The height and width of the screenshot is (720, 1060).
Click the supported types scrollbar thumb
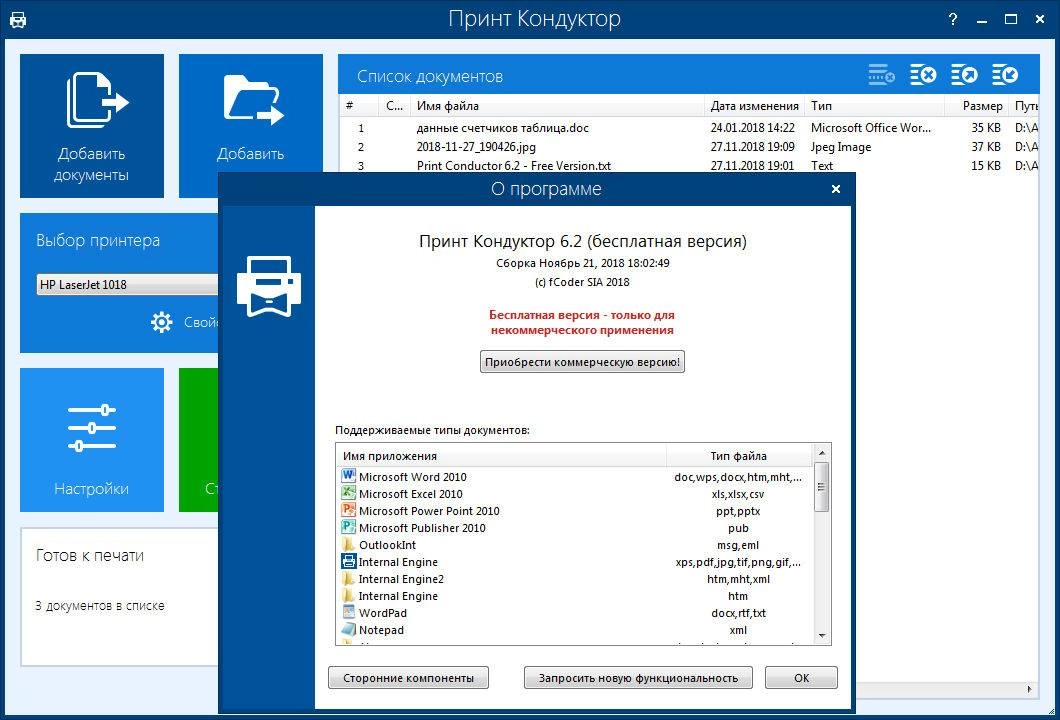(x=821, y=487)
